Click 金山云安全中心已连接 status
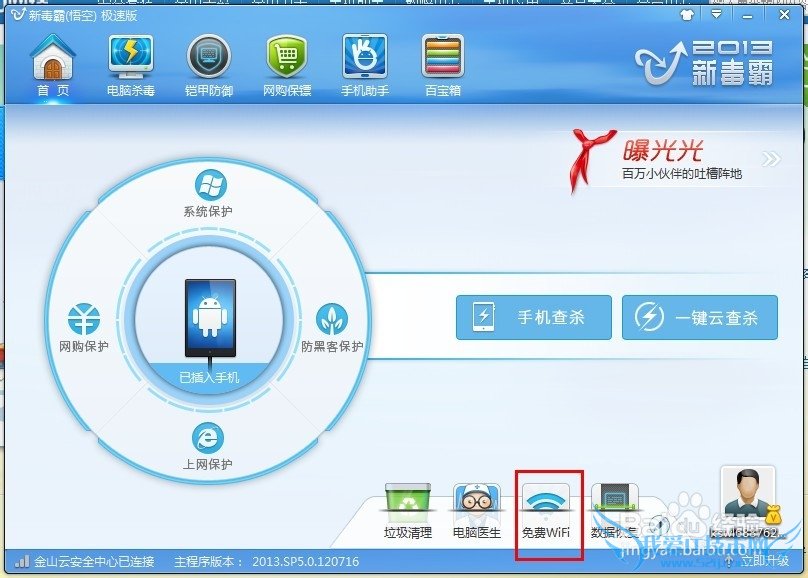 (94, 562)
